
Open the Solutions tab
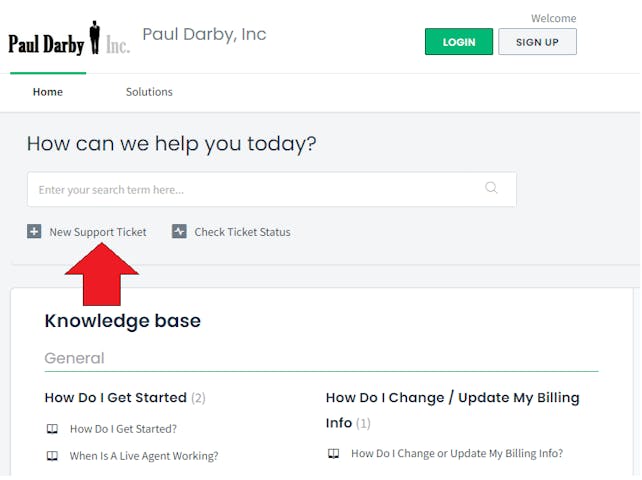pyautogui.click(x=149, y=92)
